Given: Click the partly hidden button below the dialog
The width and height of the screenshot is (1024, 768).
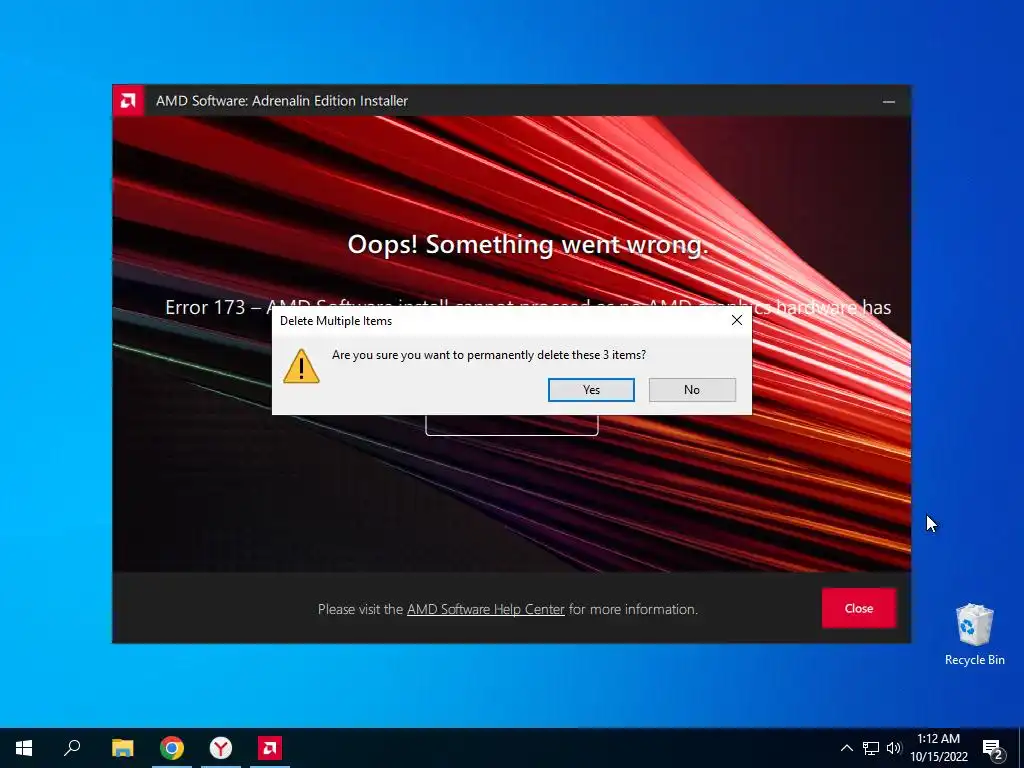Looking at the screenshot, I should coord(512,424).
